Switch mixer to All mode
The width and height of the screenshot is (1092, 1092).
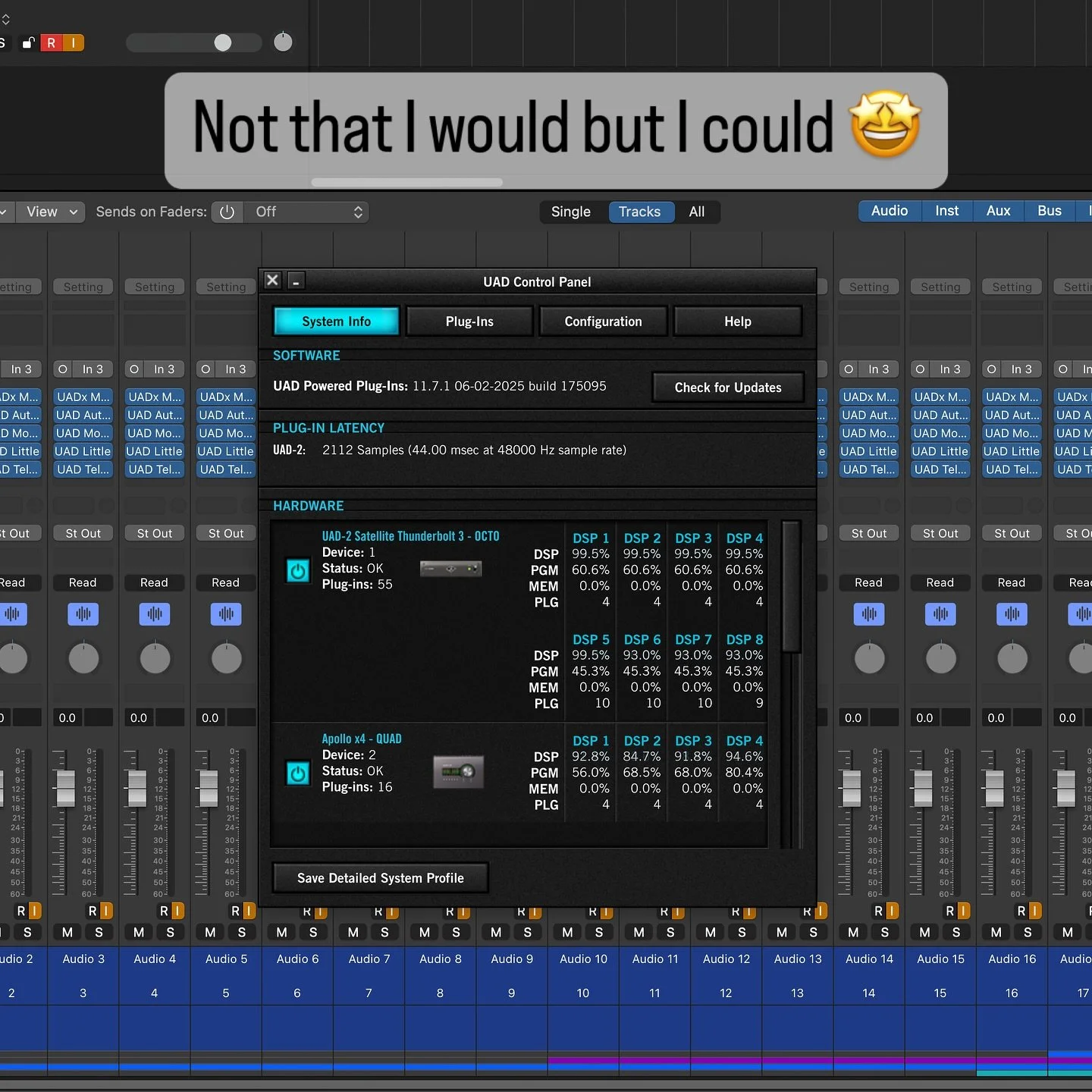(x=697, y=212)
